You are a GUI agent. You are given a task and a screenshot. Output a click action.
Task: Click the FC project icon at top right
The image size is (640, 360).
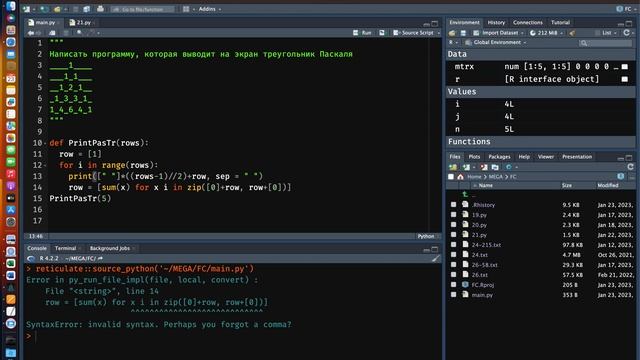(x=619, y=9)
